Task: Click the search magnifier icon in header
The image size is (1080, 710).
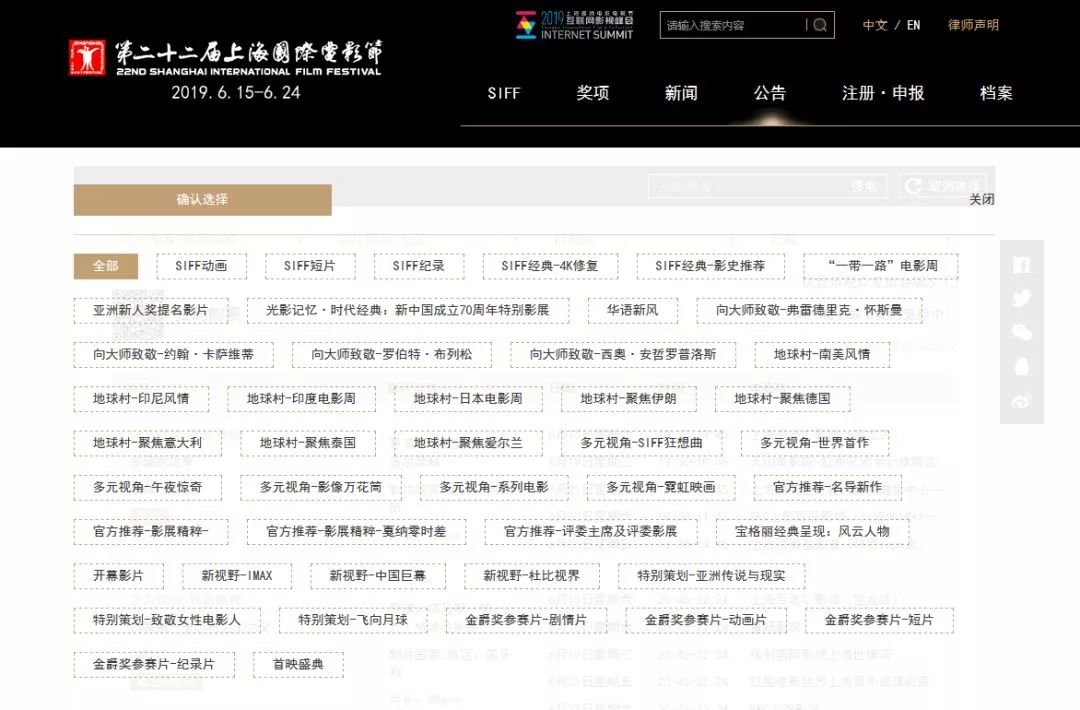Action: tap(820, 25)
